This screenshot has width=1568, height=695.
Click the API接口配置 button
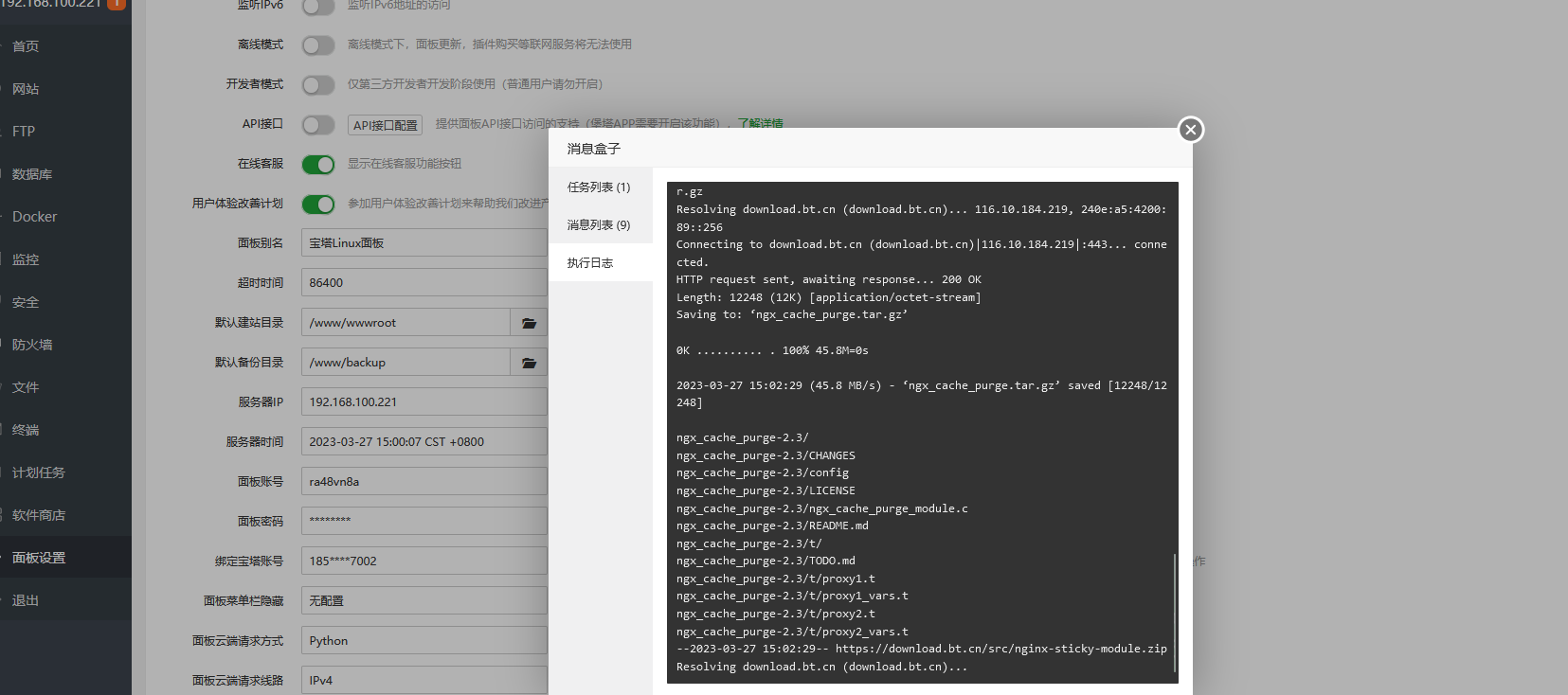point(386,125)
